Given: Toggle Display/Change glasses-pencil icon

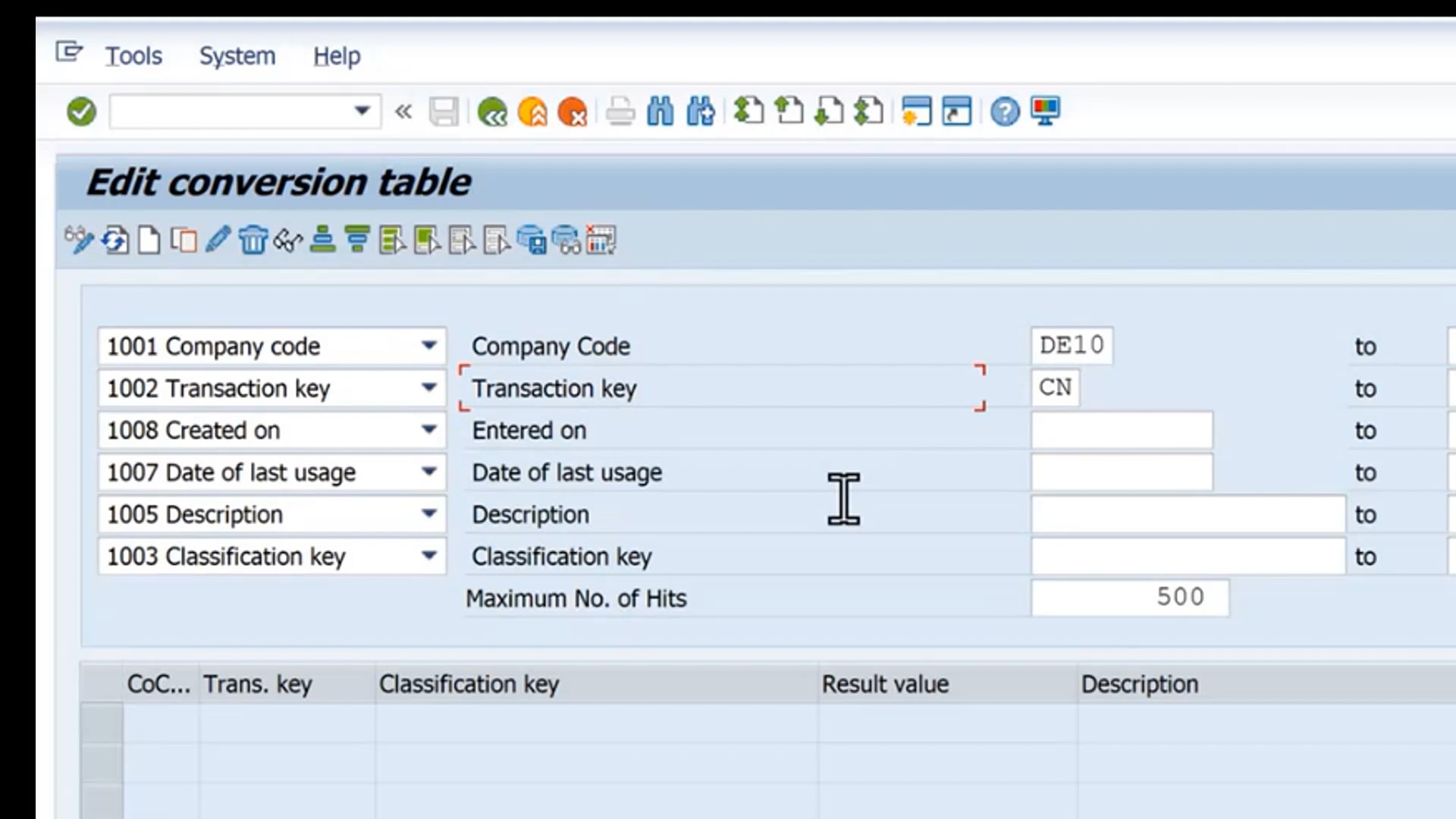Looking at the screenshot, I should [x=79, y=240].
